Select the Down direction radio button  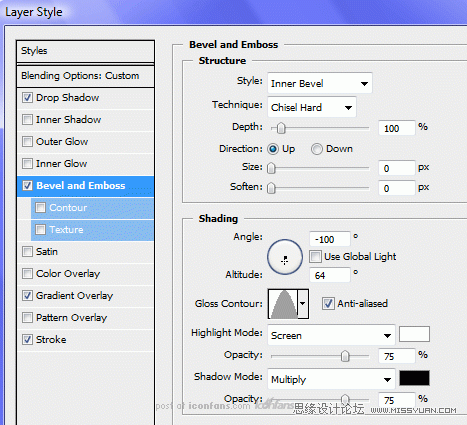coord(317,149)
